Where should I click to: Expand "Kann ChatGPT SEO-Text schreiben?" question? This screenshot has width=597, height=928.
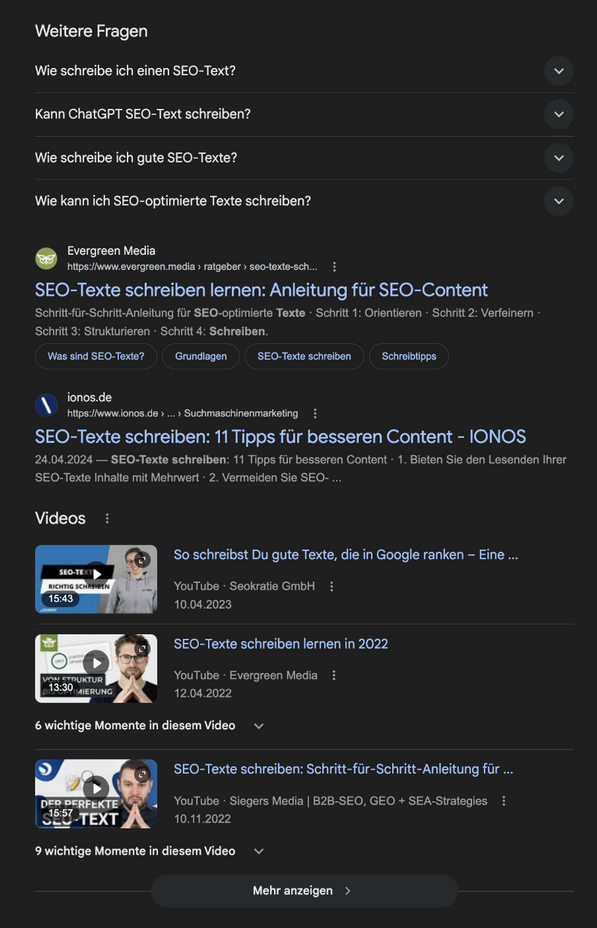click(x=304, y=114)
